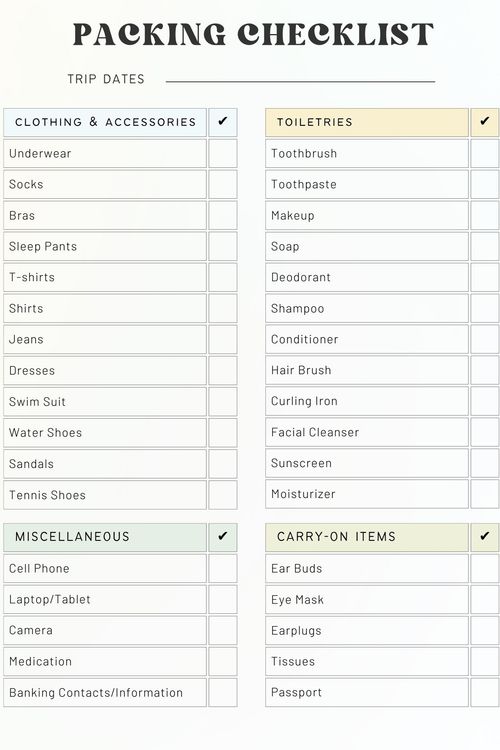
Task: Mark the Ear Buds checkbox
Action: 485,568
